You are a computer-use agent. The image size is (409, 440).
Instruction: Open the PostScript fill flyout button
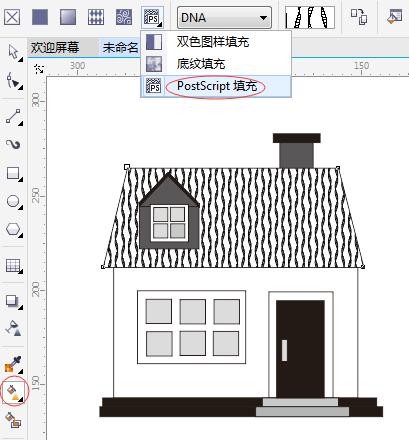(152, 17)
